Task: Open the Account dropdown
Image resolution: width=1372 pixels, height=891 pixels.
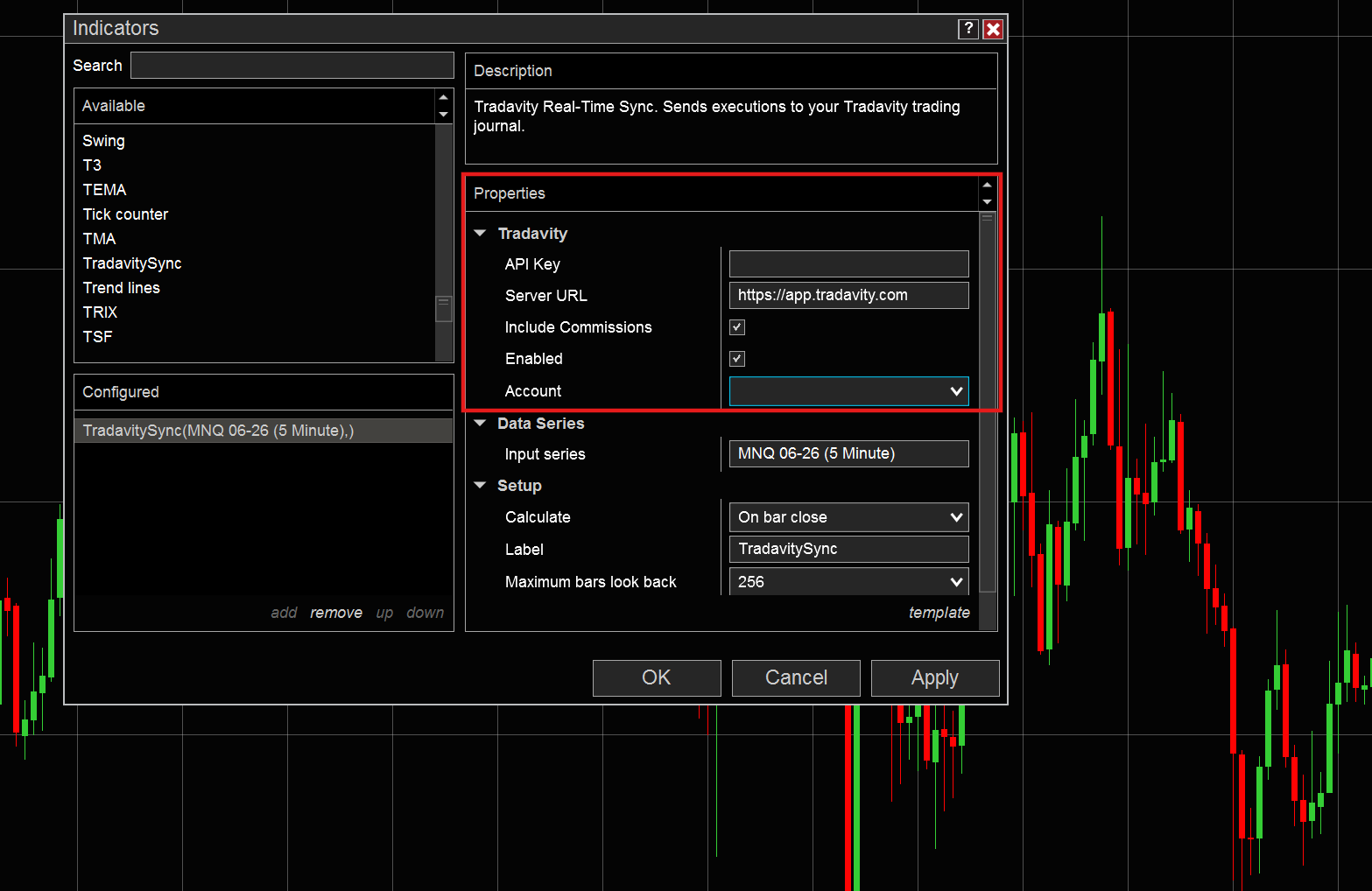Action: coord(957,391)
